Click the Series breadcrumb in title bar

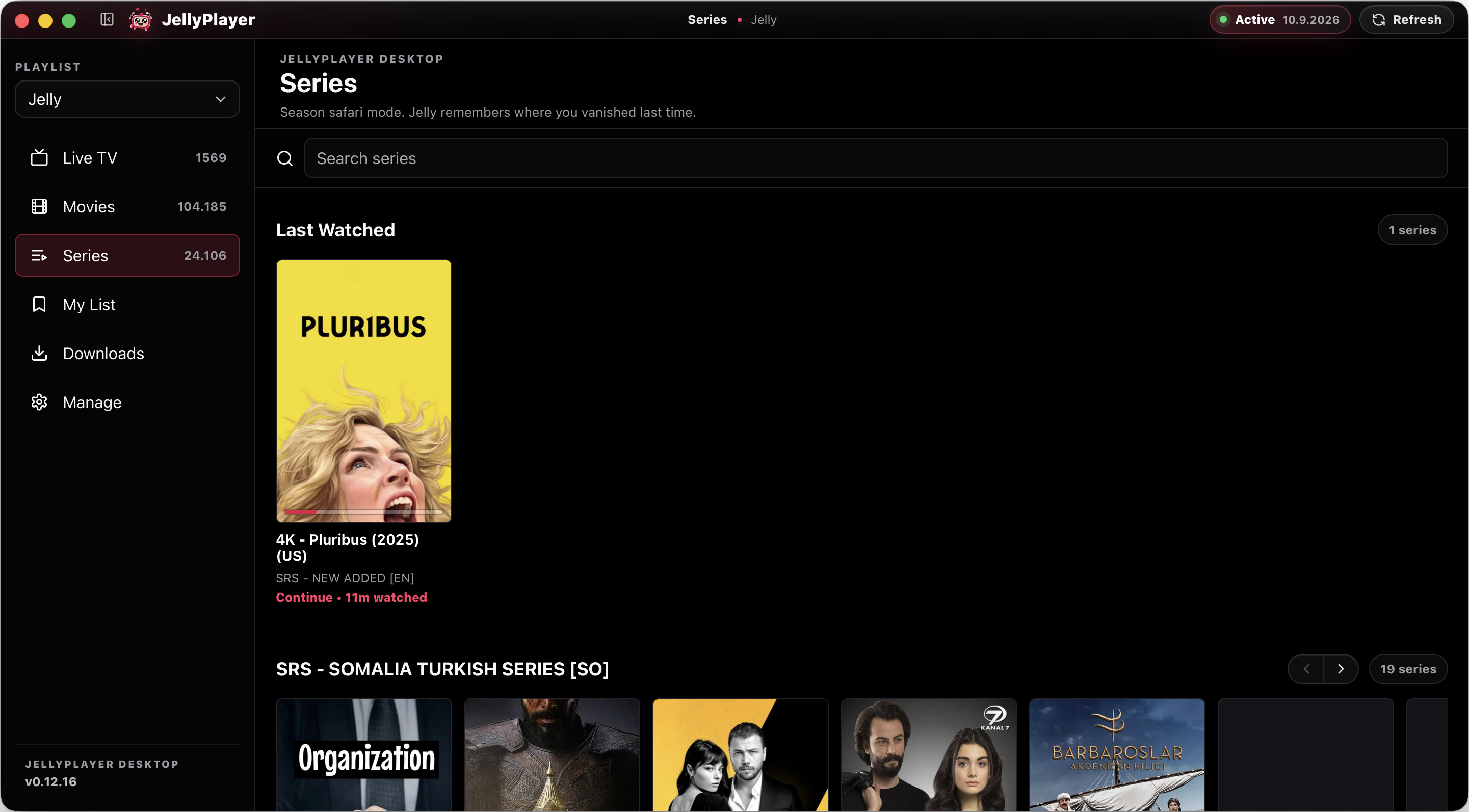point(707,20)
